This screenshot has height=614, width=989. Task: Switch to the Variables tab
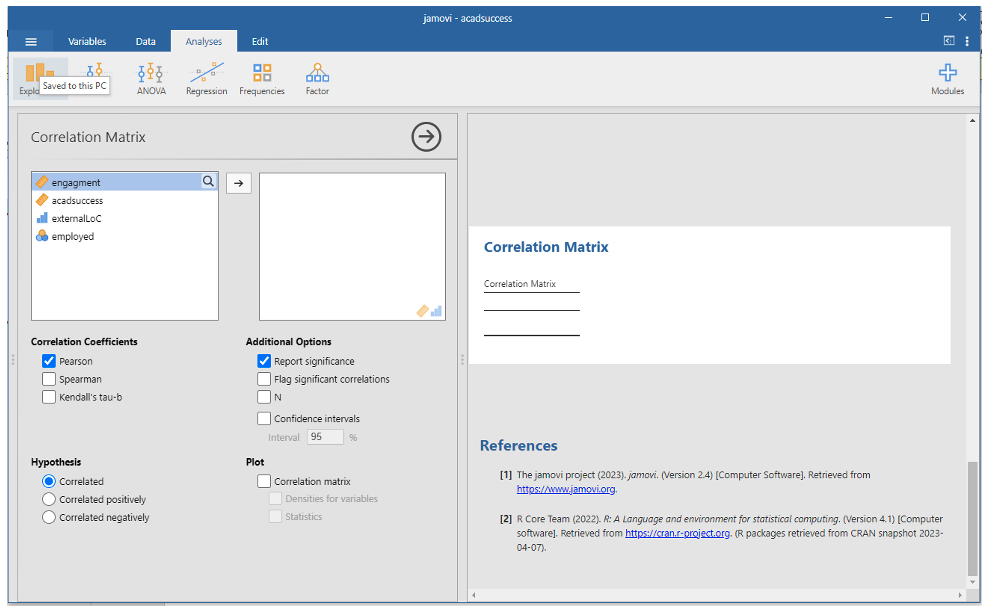point(87,41)
